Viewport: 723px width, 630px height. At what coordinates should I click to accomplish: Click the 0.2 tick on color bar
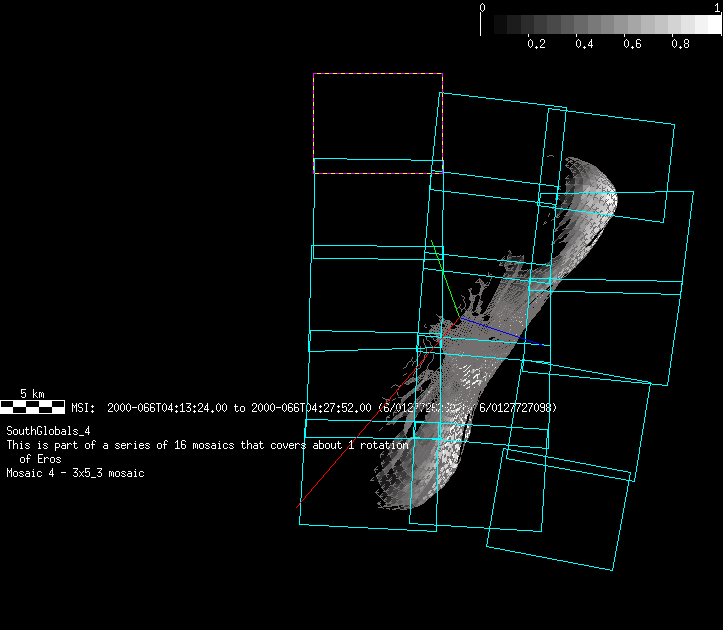[x=536, y=44]
